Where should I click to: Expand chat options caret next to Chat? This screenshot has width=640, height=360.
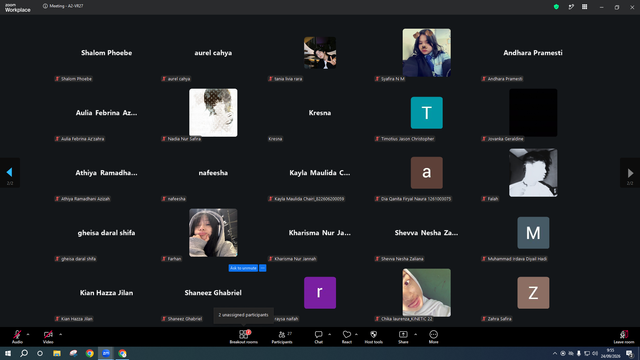pos(329,334)
